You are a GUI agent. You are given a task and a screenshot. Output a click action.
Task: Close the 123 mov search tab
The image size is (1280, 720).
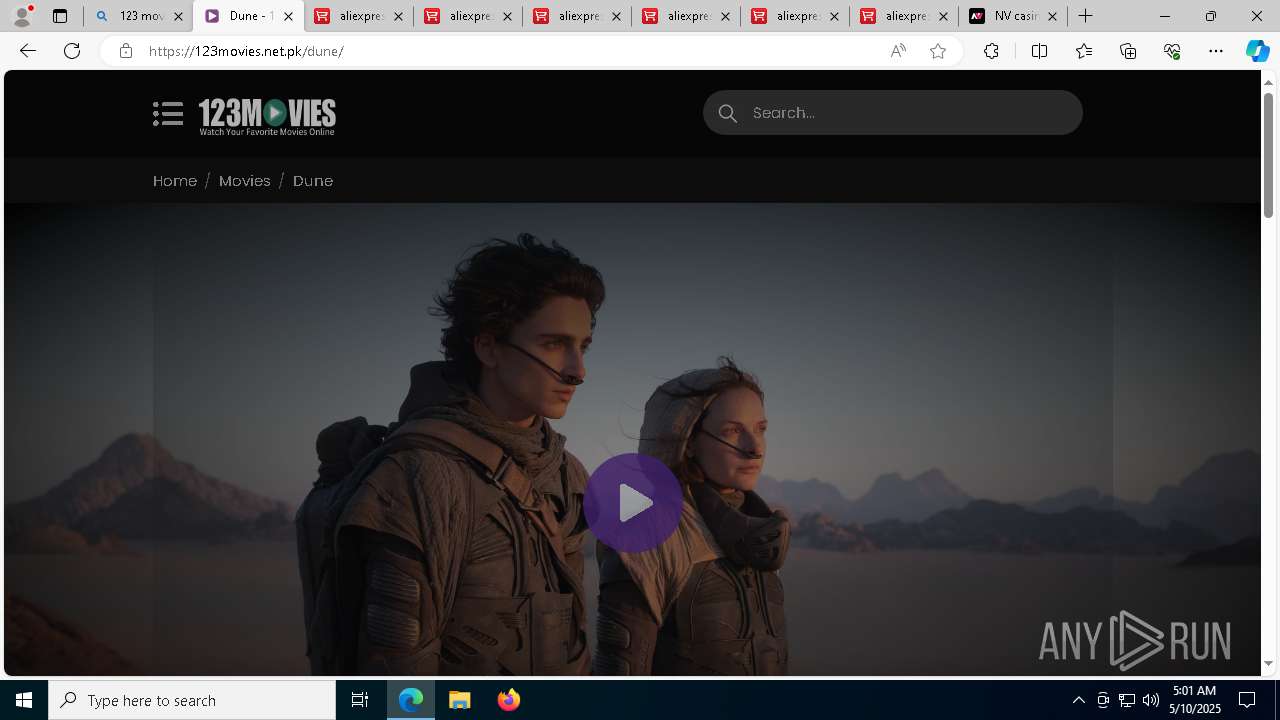[179, 16]
